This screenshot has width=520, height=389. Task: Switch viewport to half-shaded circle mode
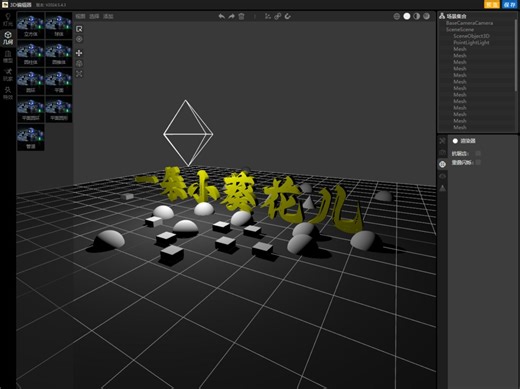coord(417,16)
